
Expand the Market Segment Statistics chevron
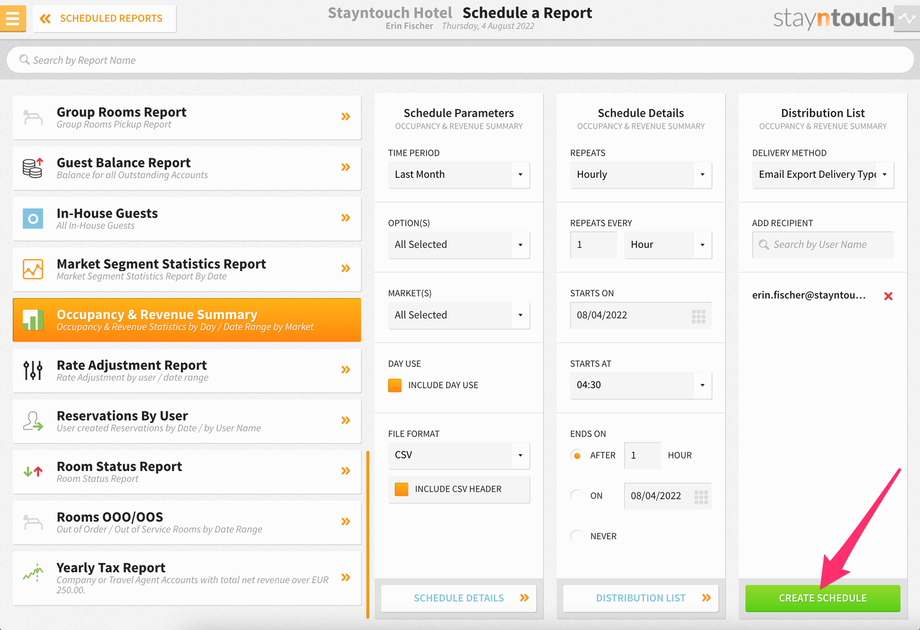(346, 268)
